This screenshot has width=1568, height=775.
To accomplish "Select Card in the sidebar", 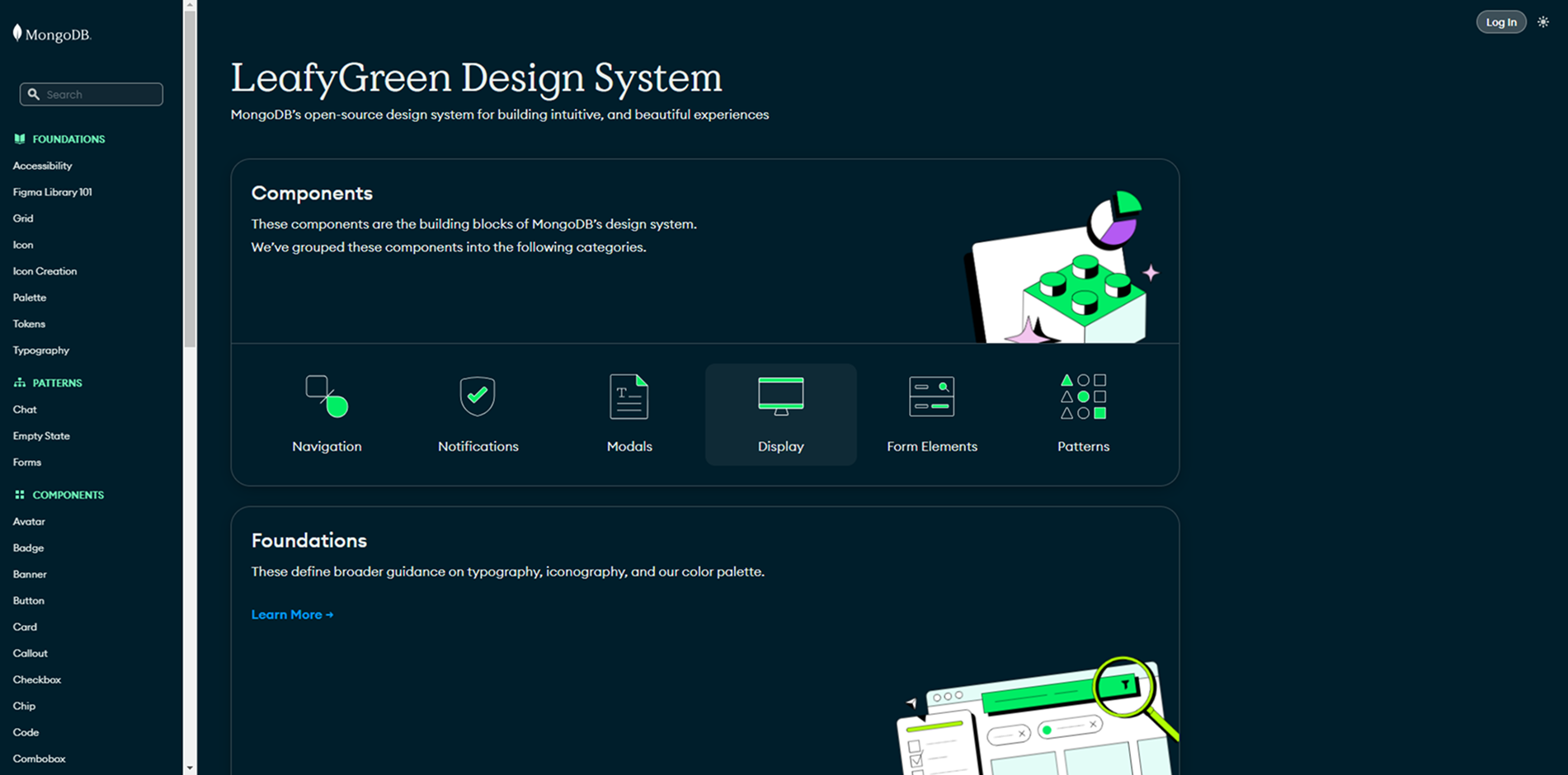I will 25,627.
